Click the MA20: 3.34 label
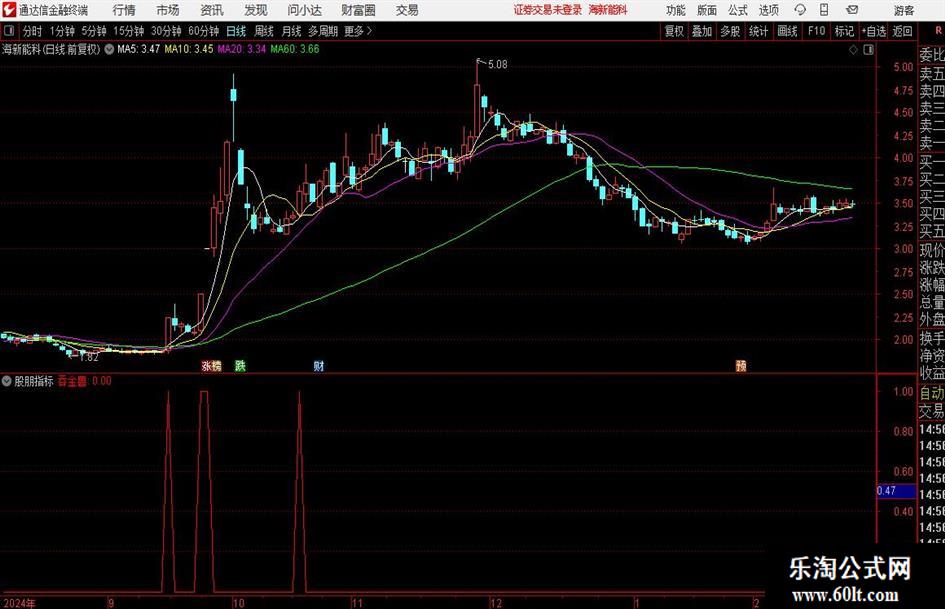The image size is (945, 609). coord(242,49)
